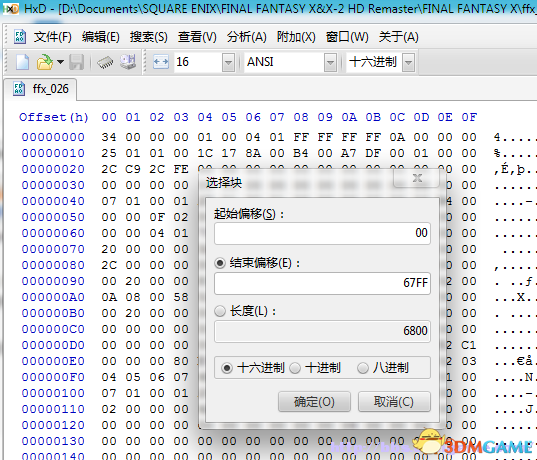The image size is (537, 460).
Task: Close the 选择块 dialog
Action: pyautogui.click(x=417, y=178)
